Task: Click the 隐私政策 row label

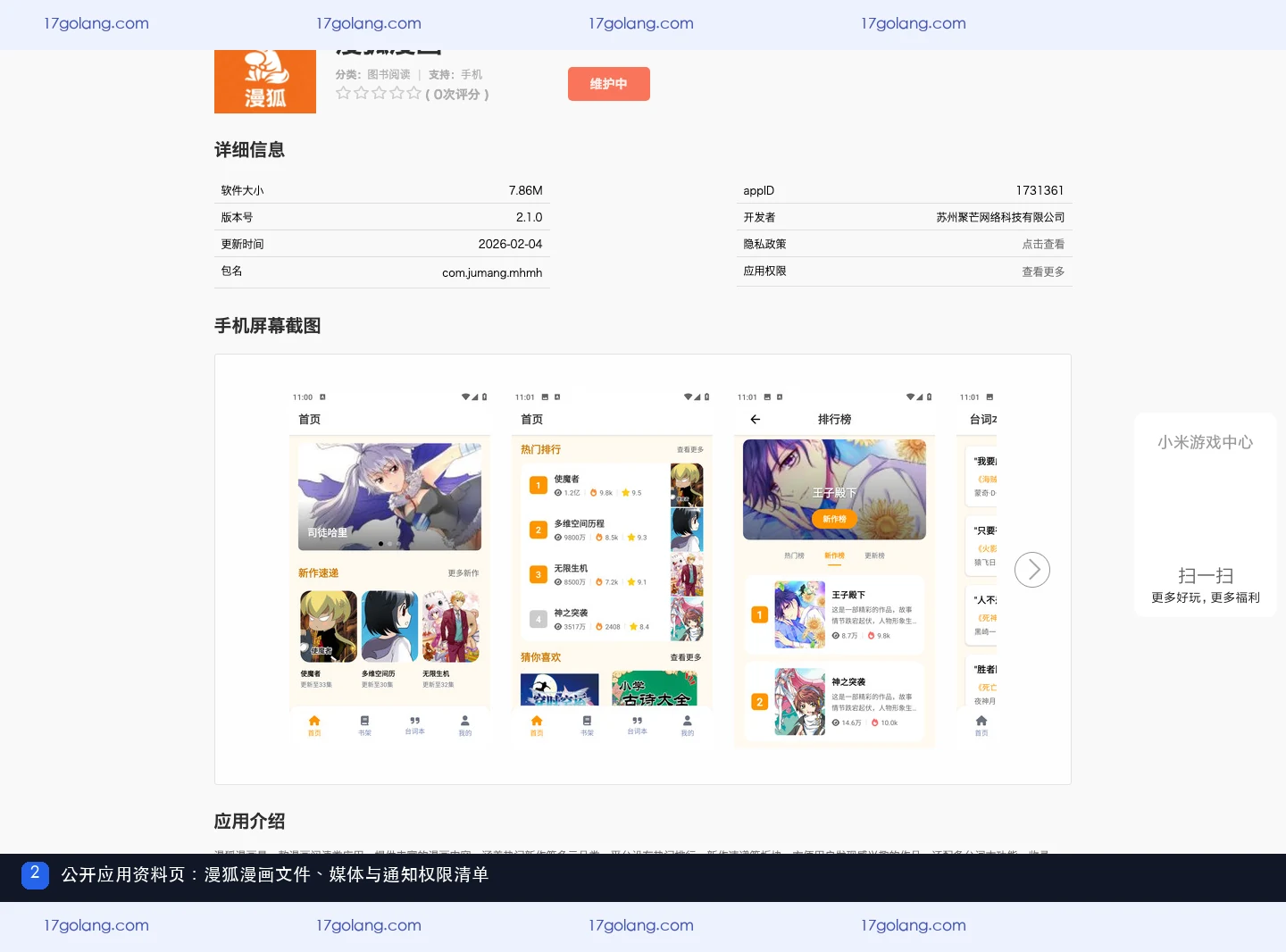Action: pos(764,244)
